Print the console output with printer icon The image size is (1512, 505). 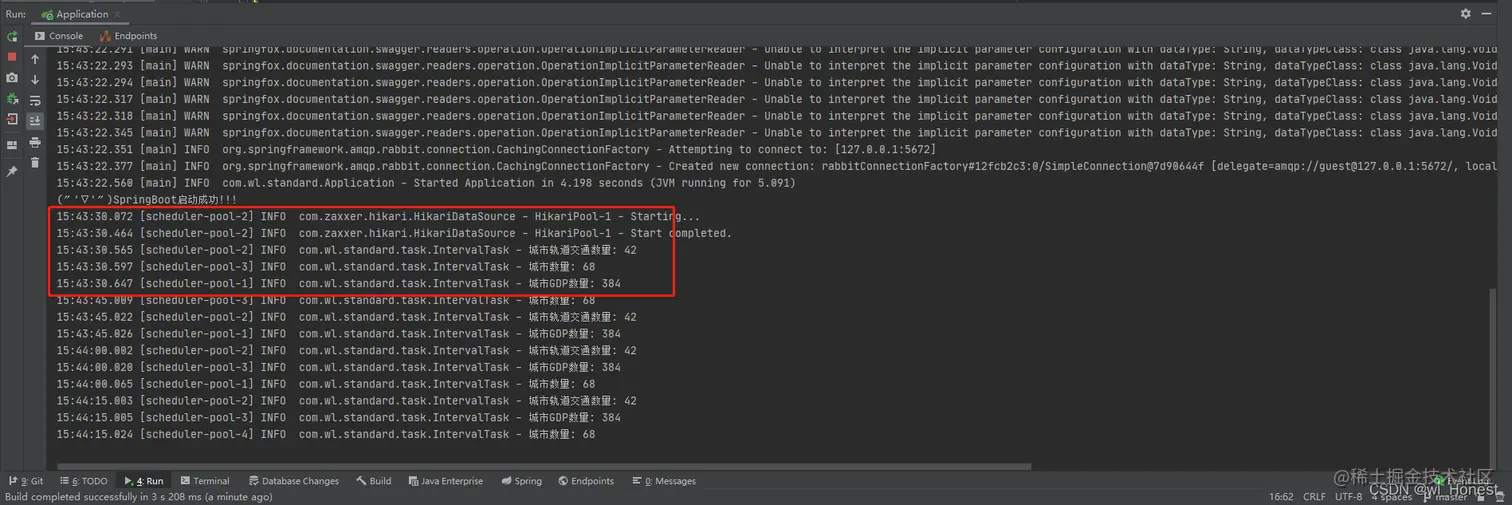pos(35,142)
